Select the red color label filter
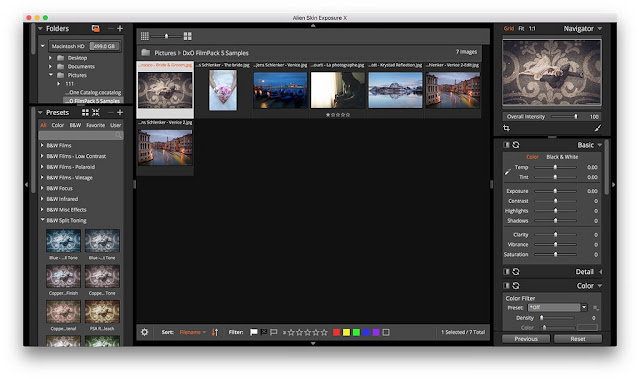Viewport: 640px width, 379px height. pos(336,332)
